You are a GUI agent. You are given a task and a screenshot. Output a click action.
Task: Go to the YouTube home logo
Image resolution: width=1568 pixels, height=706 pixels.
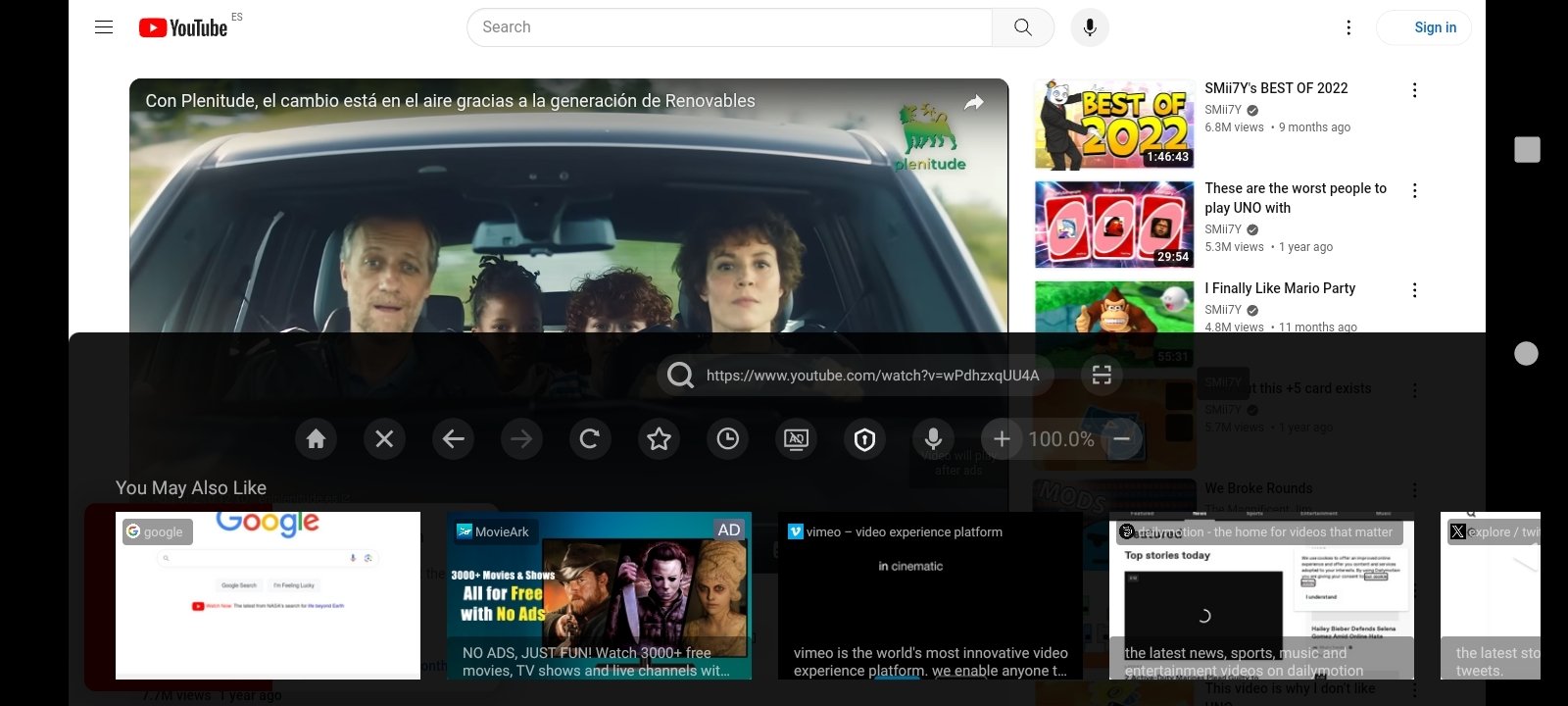[x=183, y=27]
